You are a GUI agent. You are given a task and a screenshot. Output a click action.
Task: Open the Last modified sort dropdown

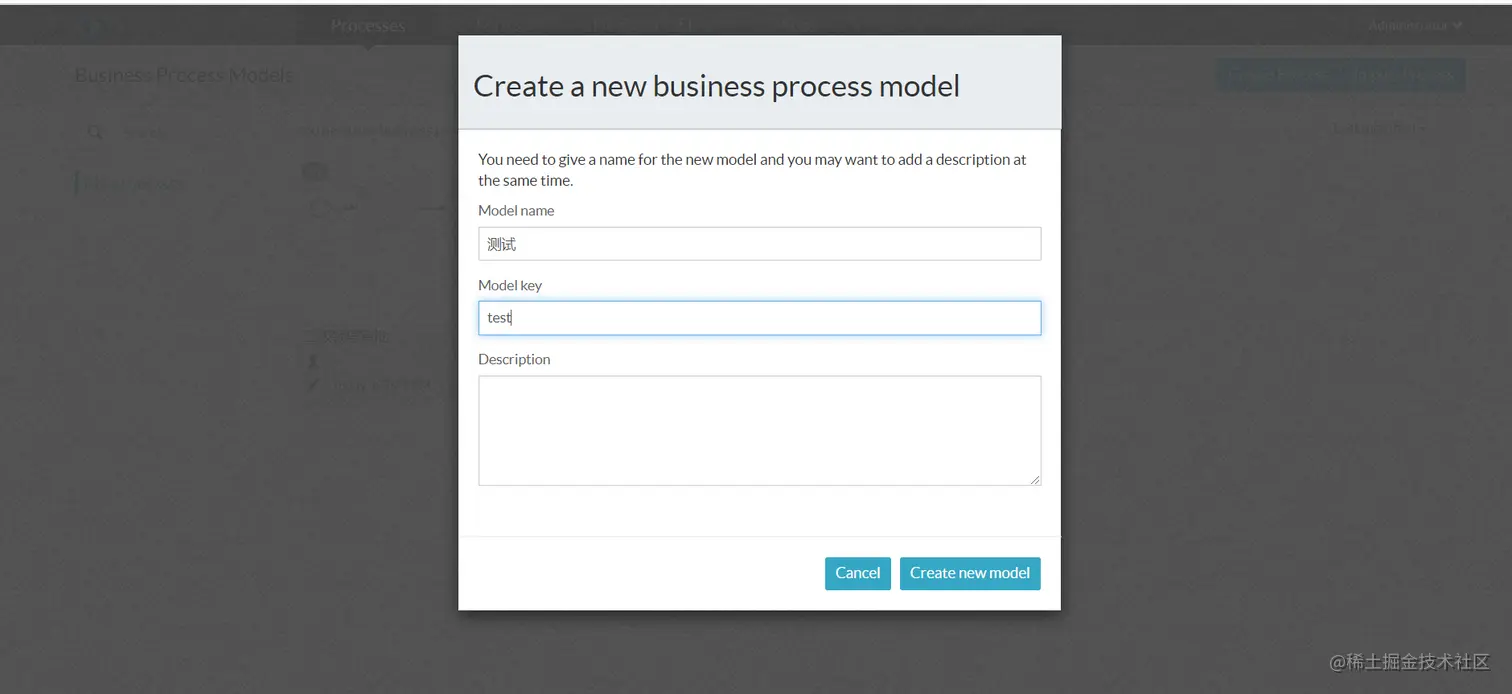[1378, 128]
